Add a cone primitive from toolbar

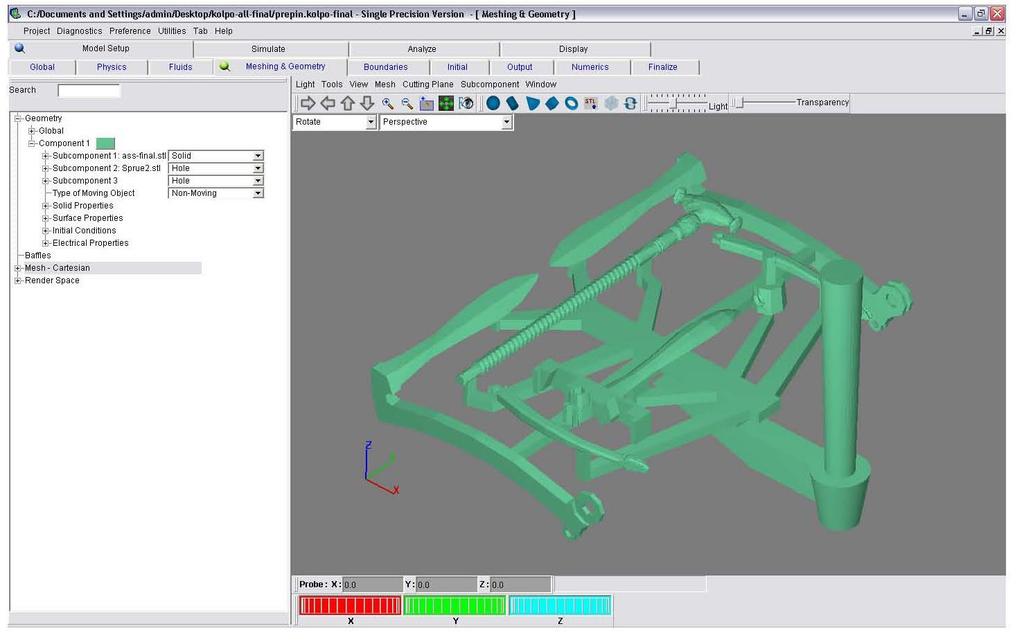[x=533, y=103]
